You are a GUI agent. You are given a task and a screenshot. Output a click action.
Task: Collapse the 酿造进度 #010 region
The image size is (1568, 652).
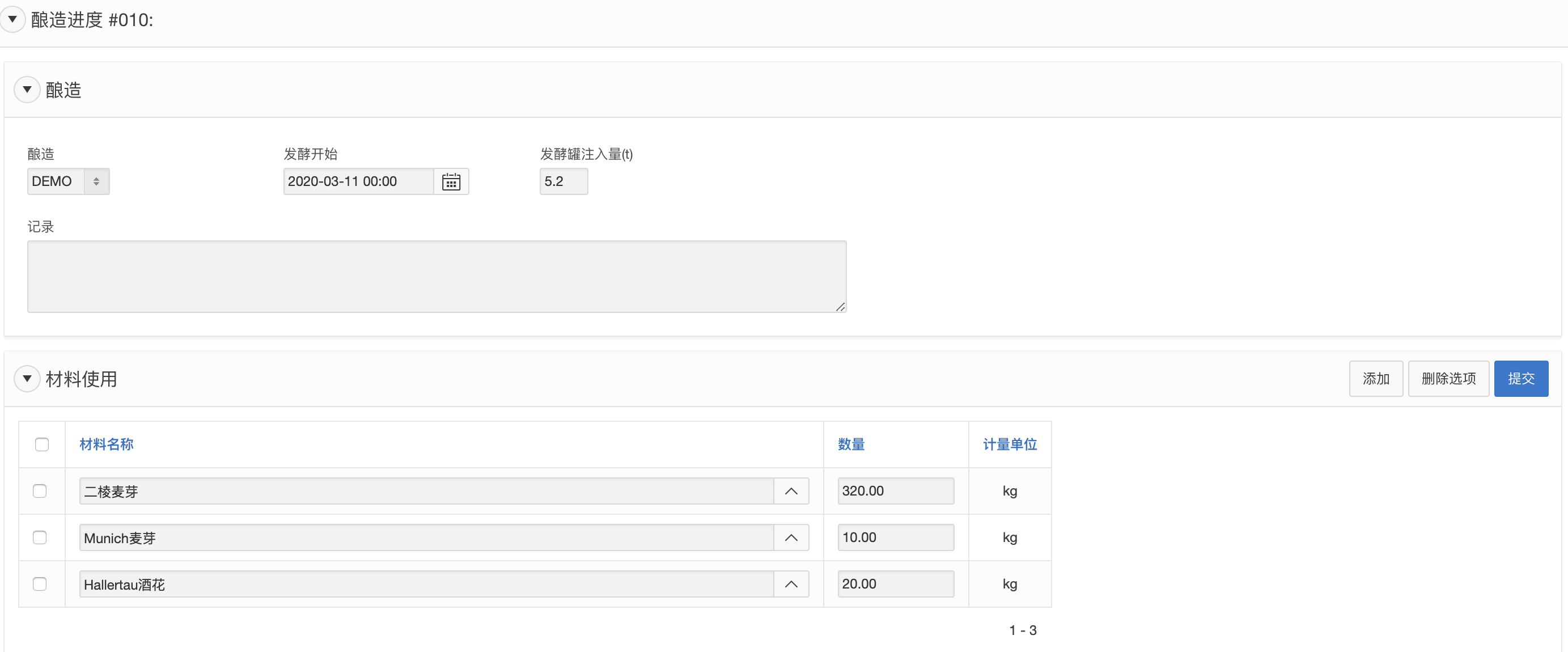[12, 19]
